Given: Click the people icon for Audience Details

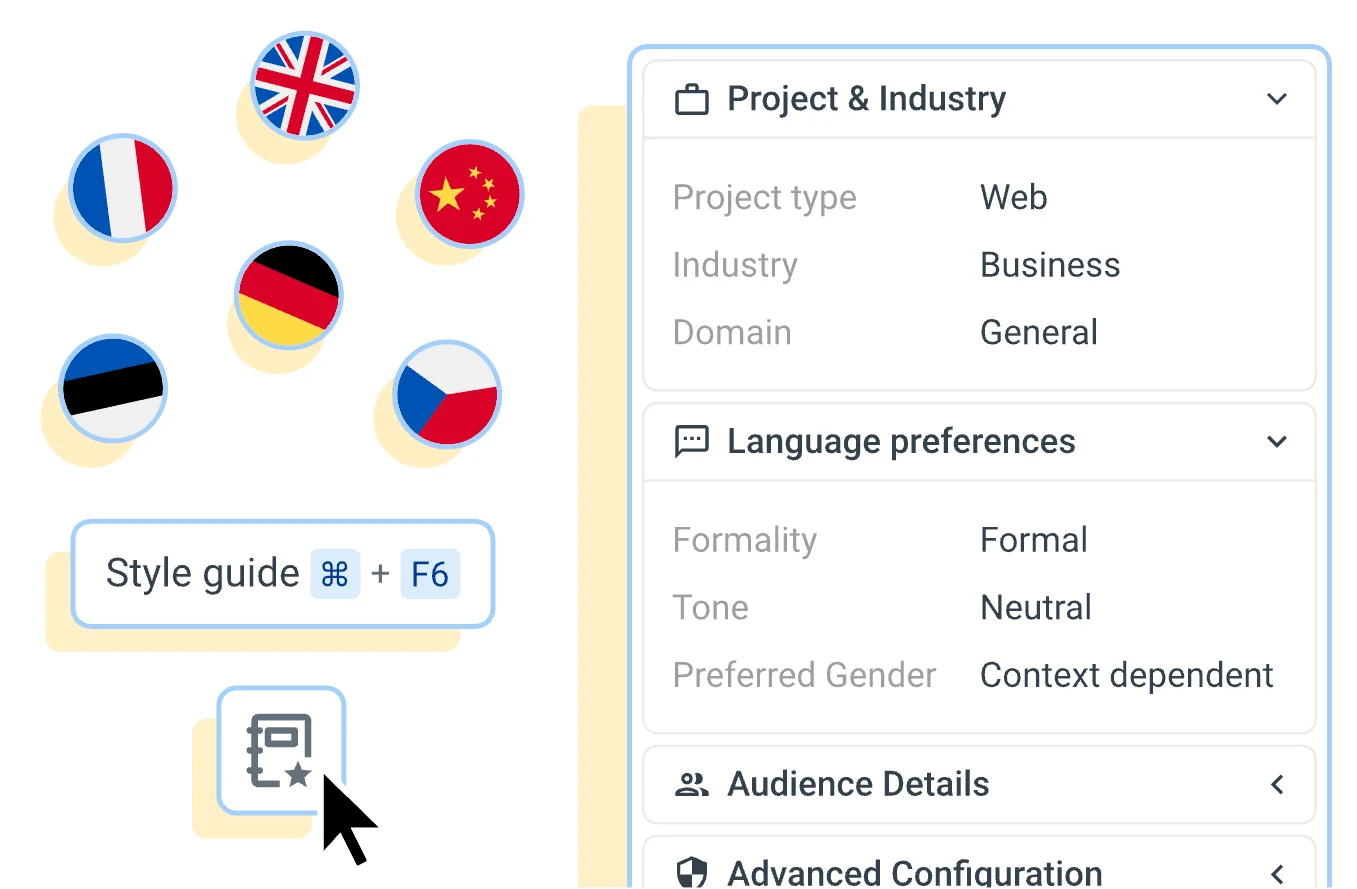Looking at the screenshot, I should point(692,785).
